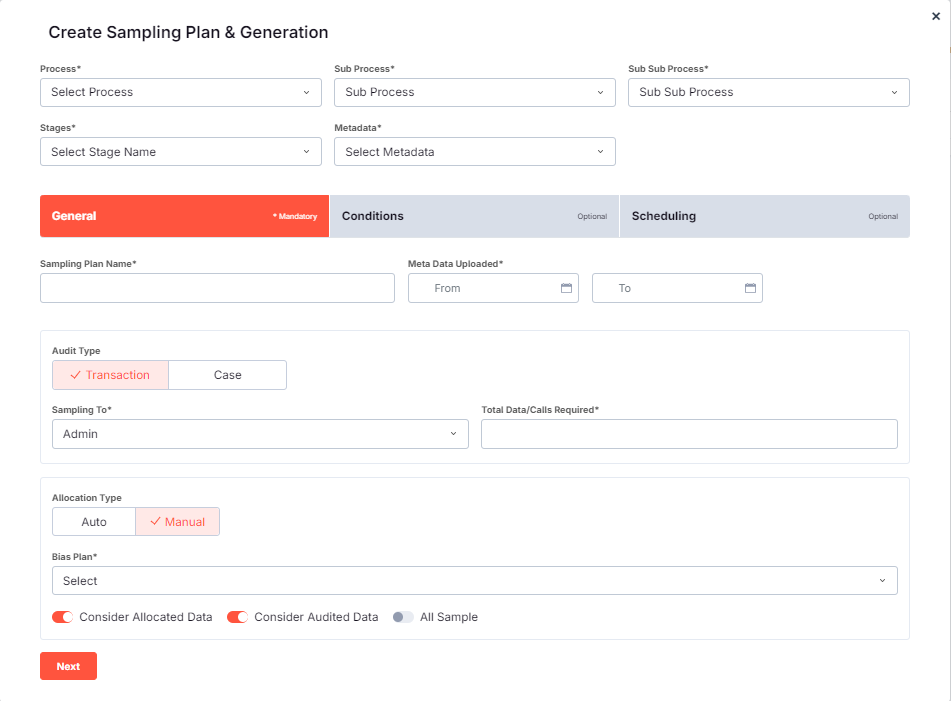Image resolution: width=951 pixels, height=701 pixels.
Task: Click the chevron on Select Metadata dropdown
Action: [601, 151]
